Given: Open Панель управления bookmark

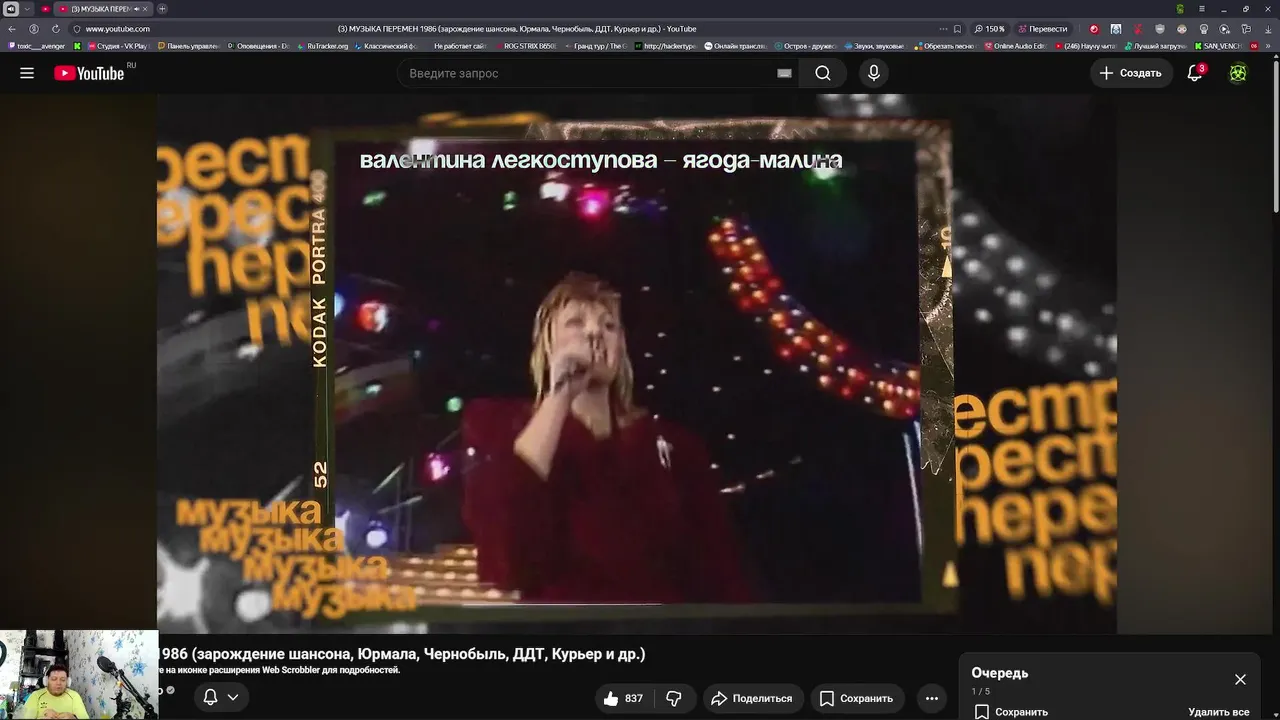Looking at the screenshot, I should tap(188, 46).
